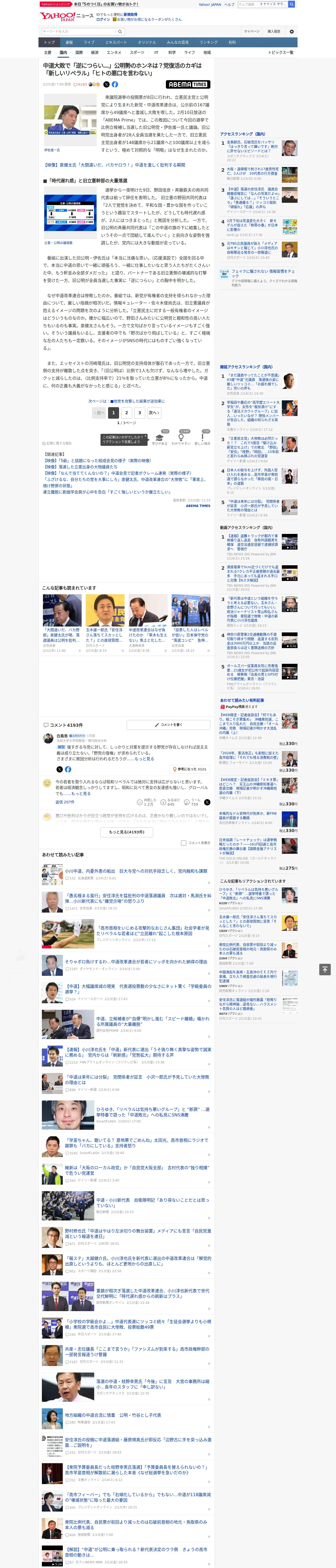This screenshot has height=1568, width=336.
Task: Click the うーん reaction face
Action: (187, 802)
